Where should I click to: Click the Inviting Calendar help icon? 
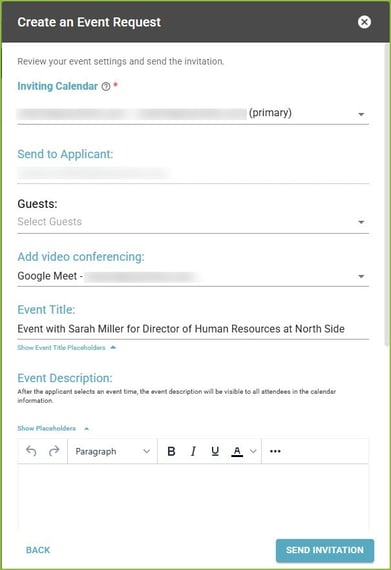coord(106,87)
